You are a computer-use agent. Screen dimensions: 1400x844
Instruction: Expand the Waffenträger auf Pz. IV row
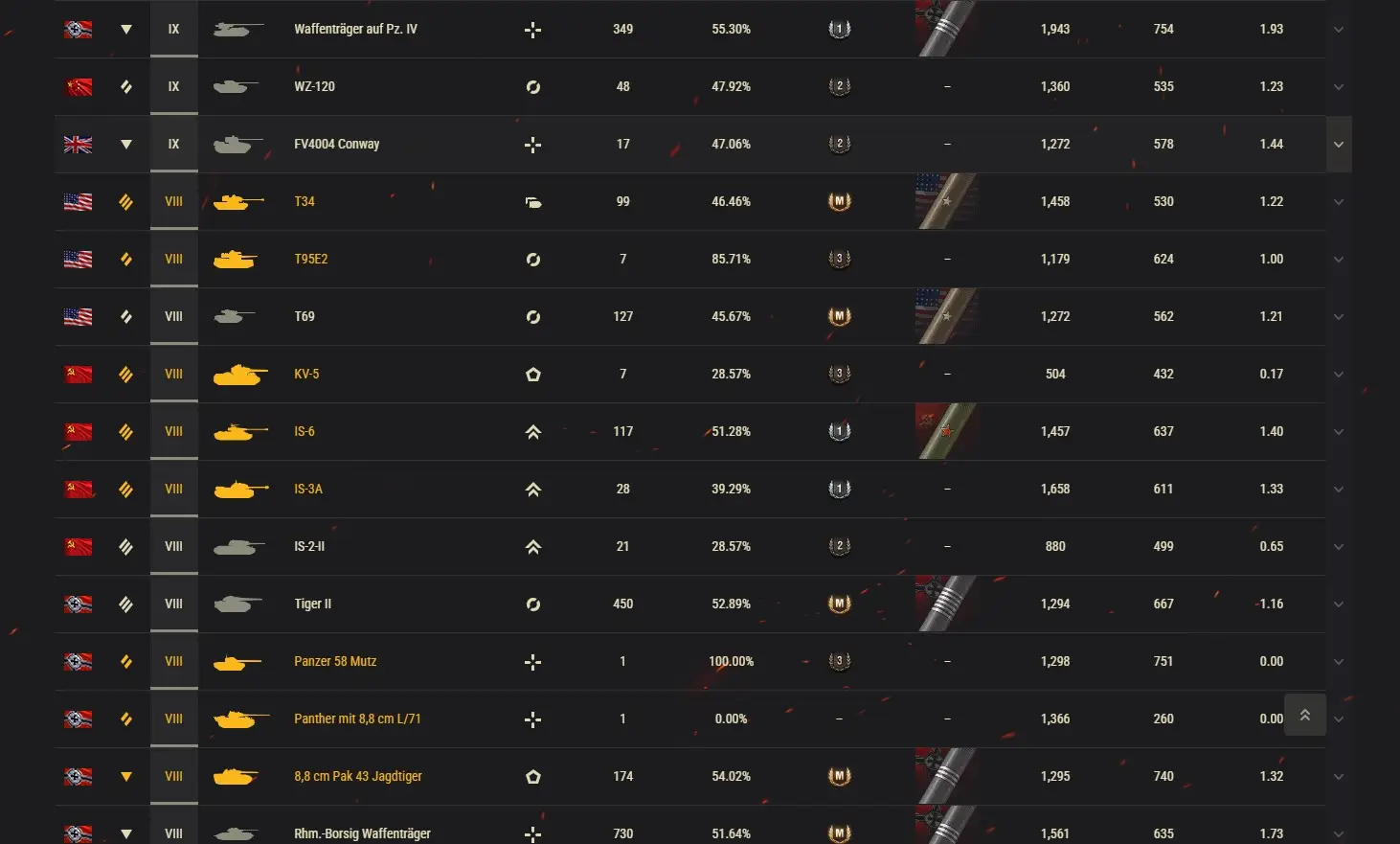(1339, 30)
